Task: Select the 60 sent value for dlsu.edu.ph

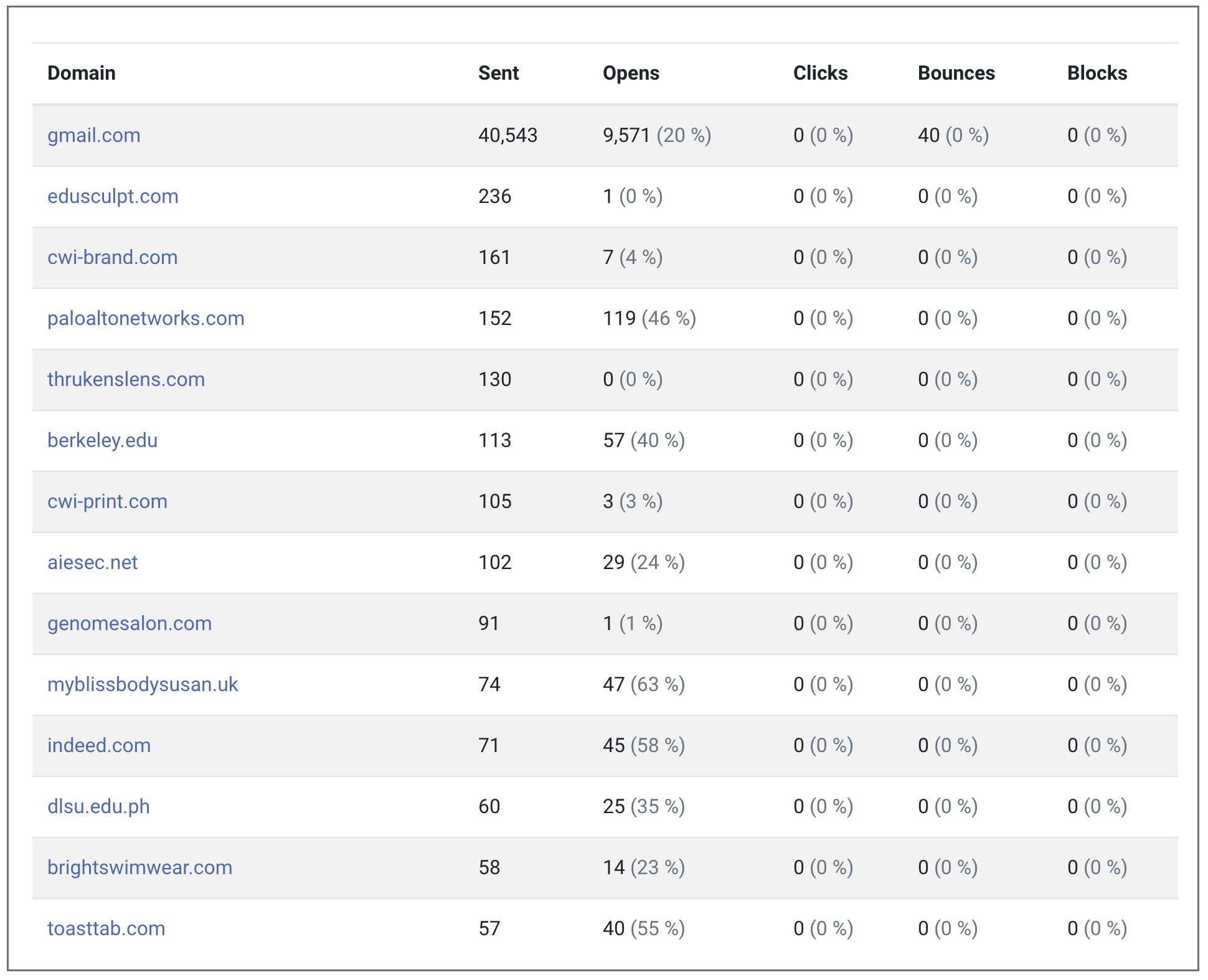Action: coord(489,806)
